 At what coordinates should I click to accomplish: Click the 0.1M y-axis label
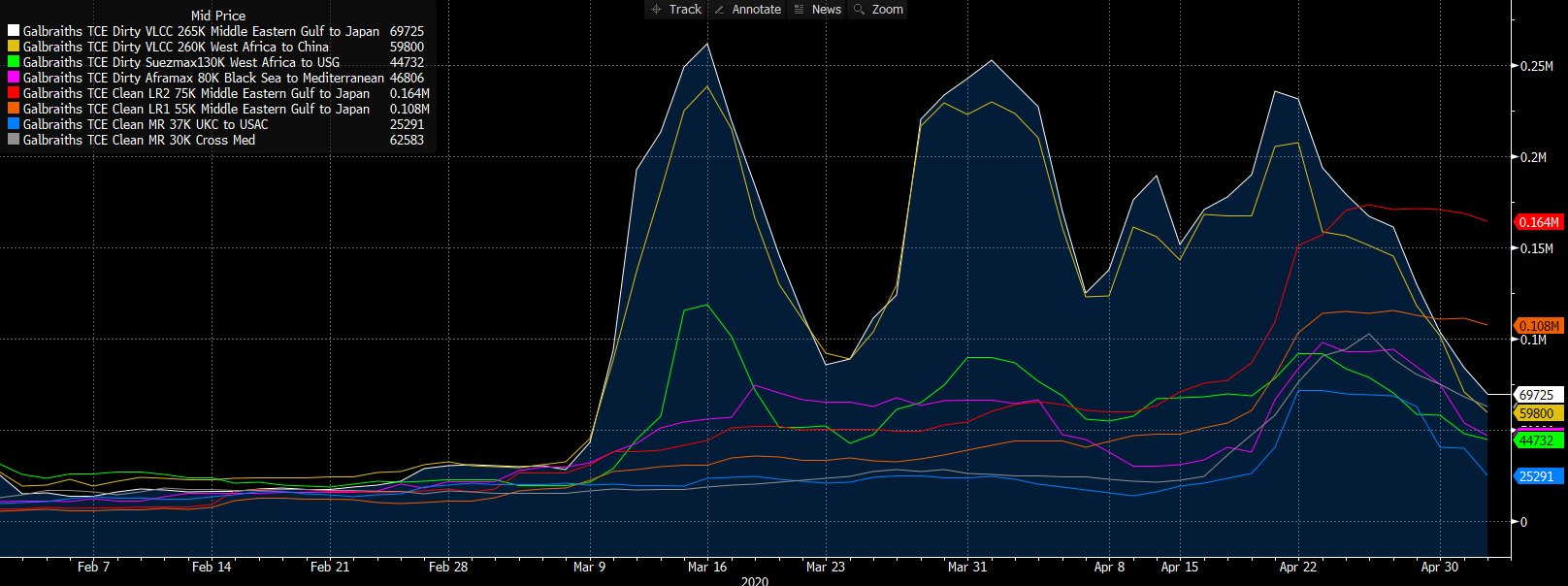pos(1533,340)
